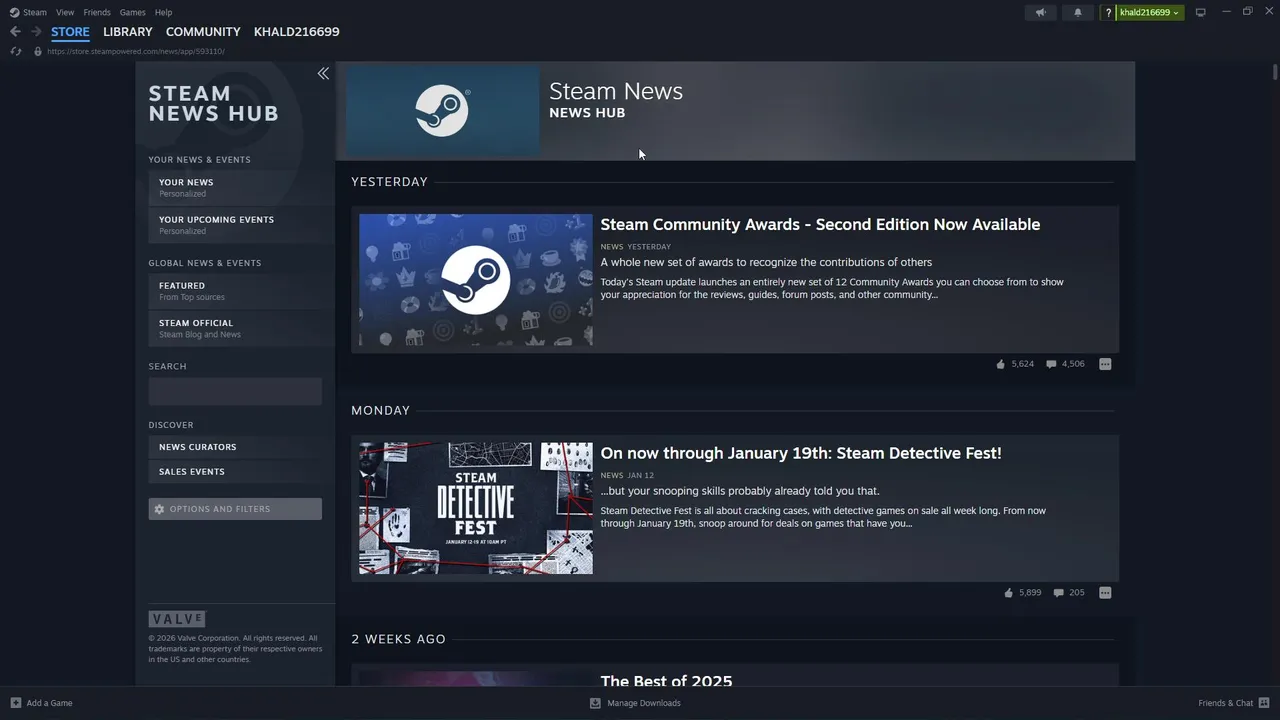Open The Best of 2025 article
Viewport: 1280px width, 720px height.
pos(666,680)
